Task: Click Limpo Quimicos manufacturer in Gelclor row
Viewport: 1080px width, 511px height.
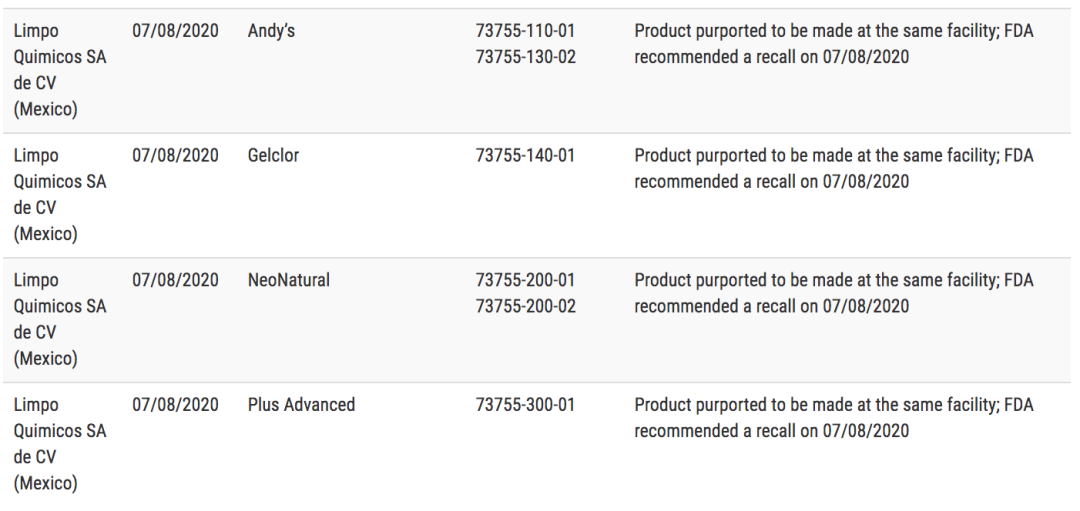Action: pos(60,195)
